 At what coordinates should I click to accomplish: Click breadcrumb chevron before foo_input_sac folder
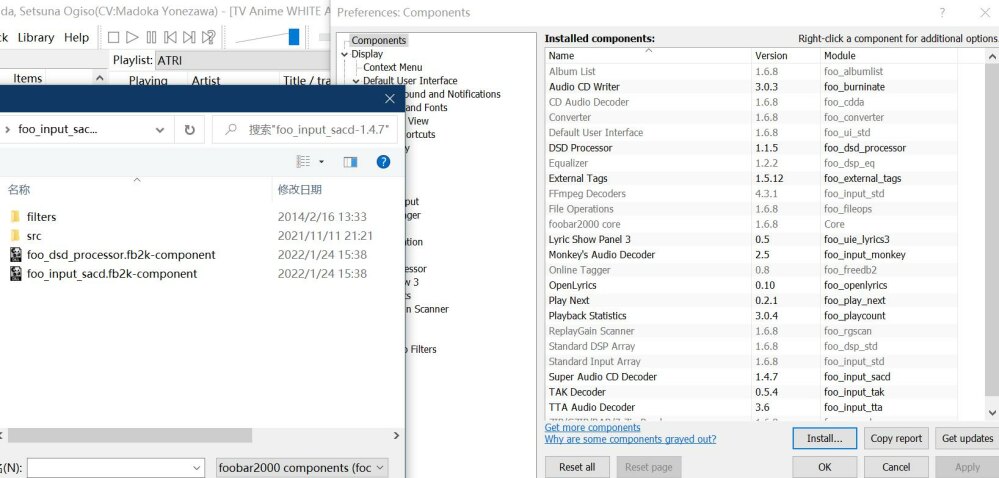8,130
